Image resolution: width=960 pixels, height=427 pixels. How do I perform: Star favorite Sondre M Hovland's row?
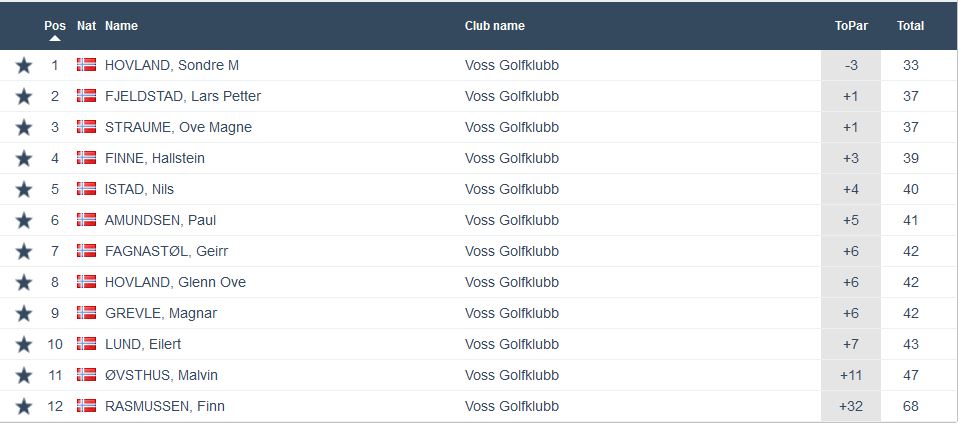24,66
